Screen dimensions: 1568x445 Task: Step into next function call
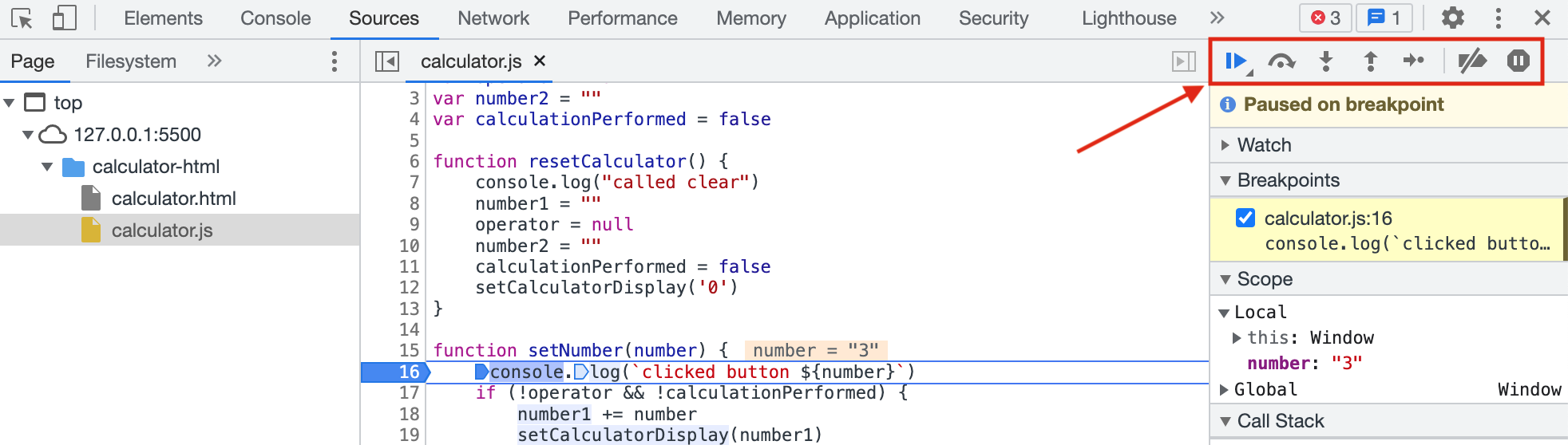(x=1326, y=61)
